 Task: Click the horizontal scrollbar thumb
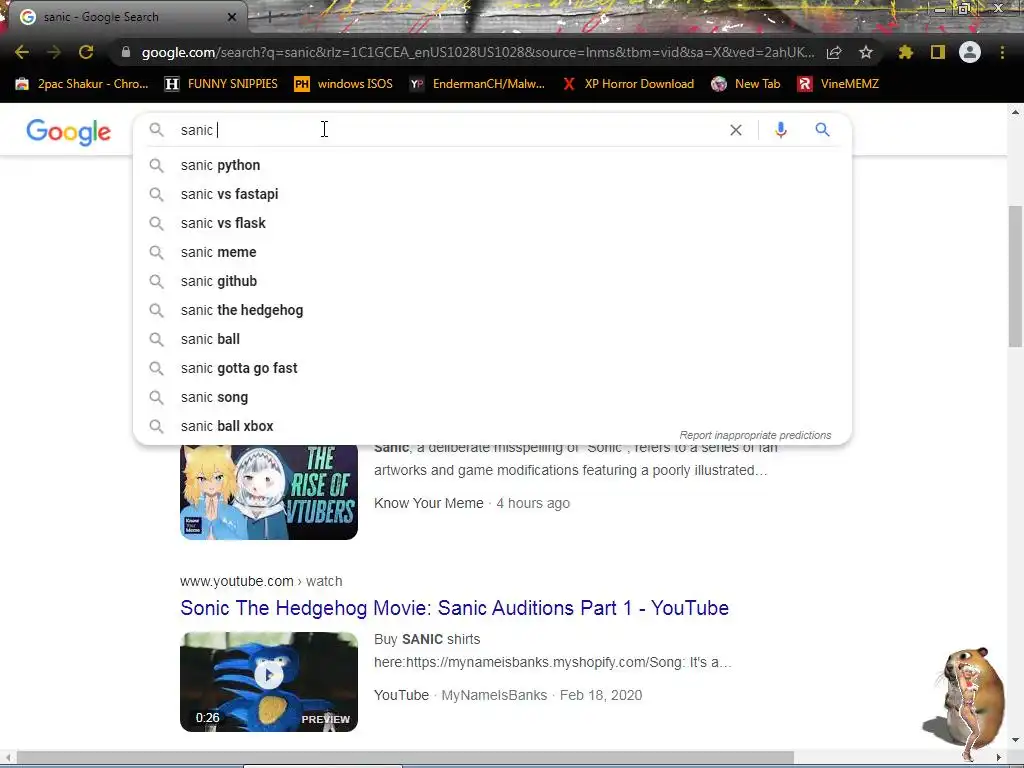405,758
